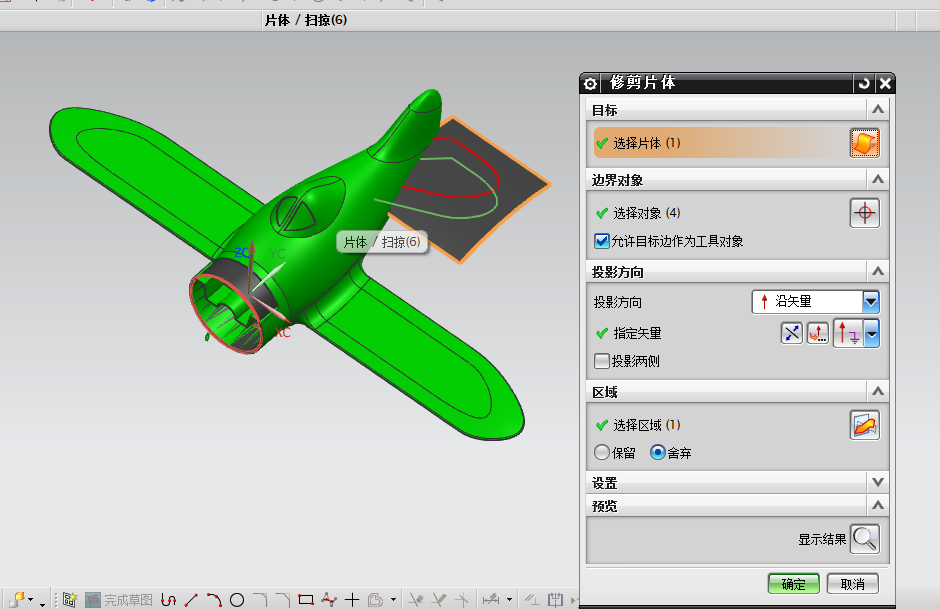Click the 选择片体 target selection icon
The width and height of the screenshot is (940, 609).
coord(864,142)
